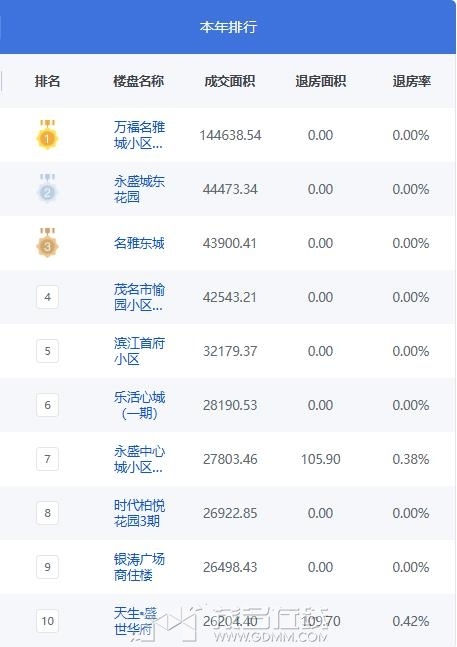Click the silver medal rank 2 icon
The image size is (457, 647).
point(47,189)
